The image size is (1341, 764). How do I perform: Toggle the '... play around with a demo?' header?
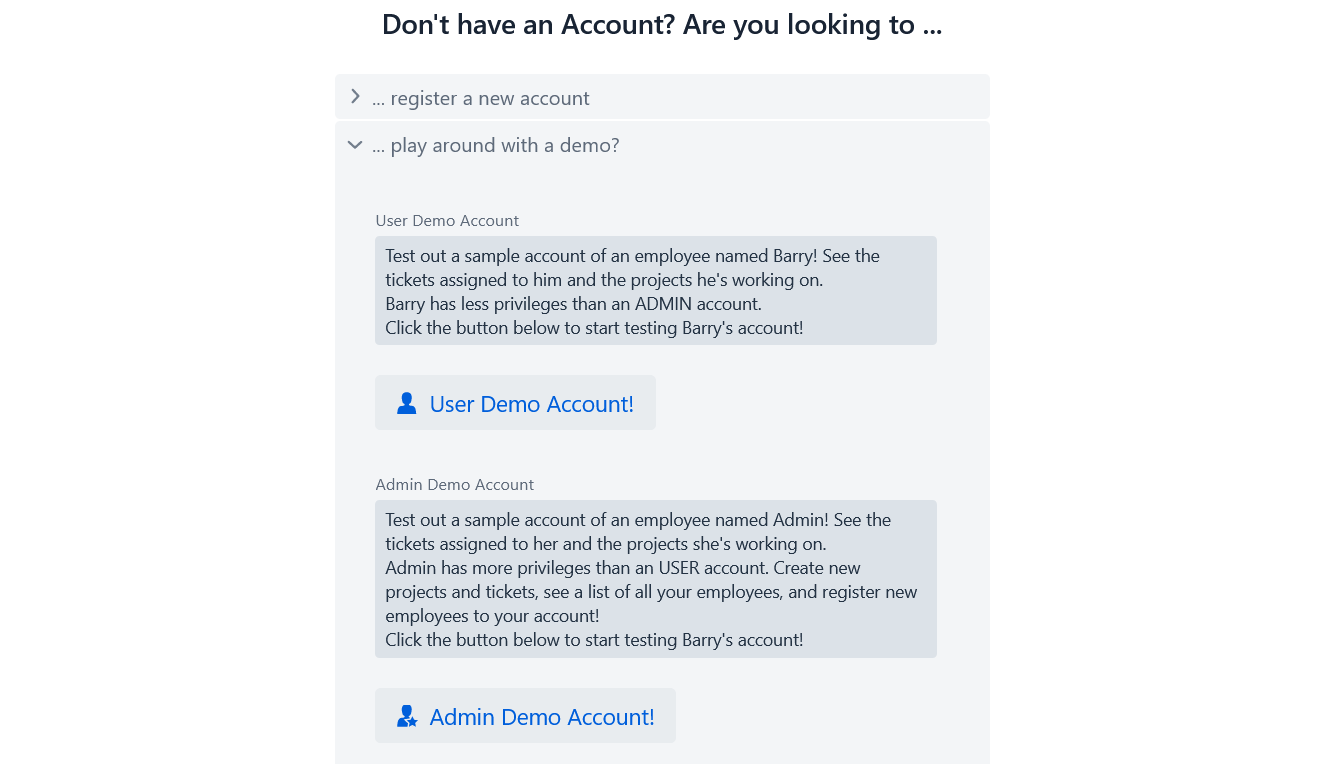pyautogui.click(x=662, y=145)
